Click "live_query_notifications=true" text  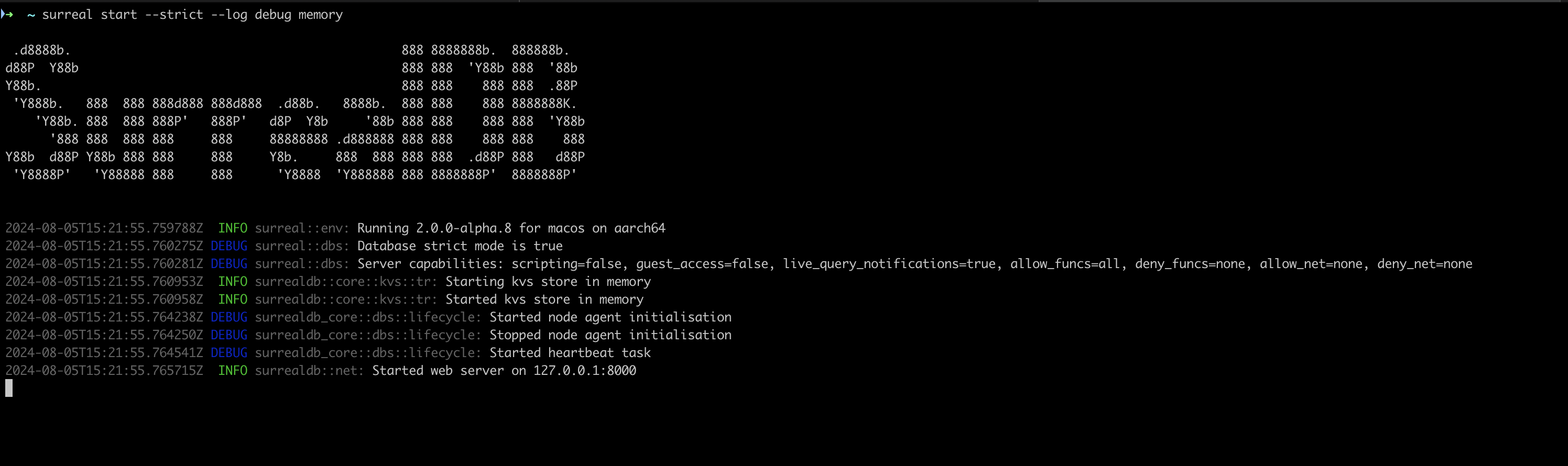(889, 264)
